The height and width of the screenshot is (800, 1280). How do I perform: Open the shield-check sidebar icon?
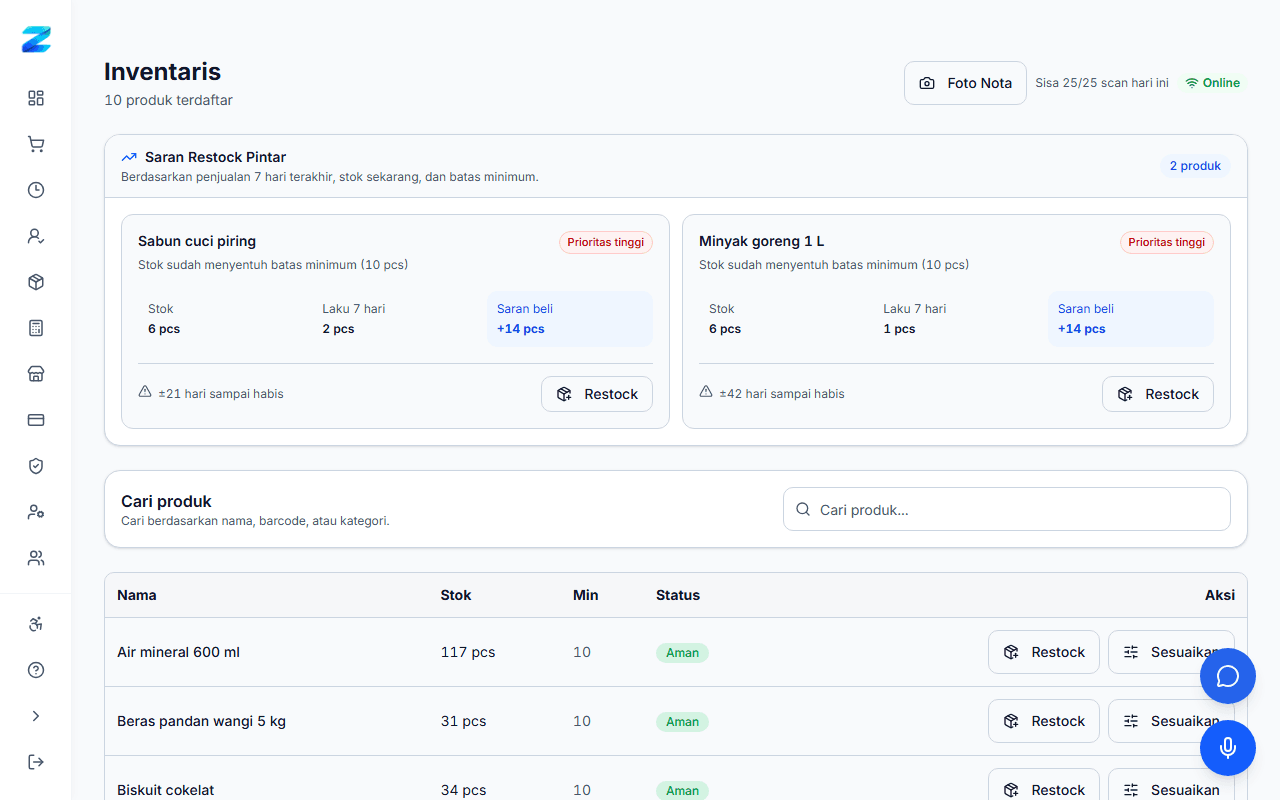(x=36, y=466)
